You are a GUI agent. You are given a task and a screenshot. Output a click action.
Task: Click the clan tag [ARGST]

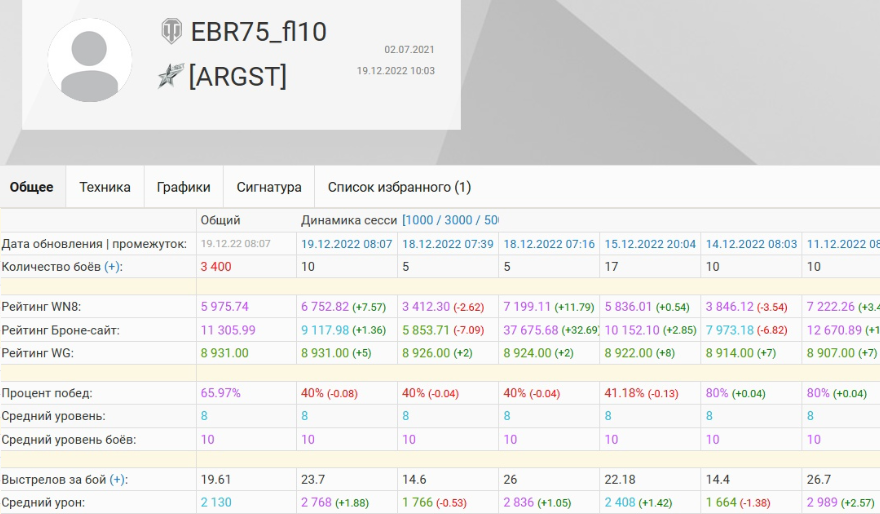pyautogui.click(x=237, y=76)
